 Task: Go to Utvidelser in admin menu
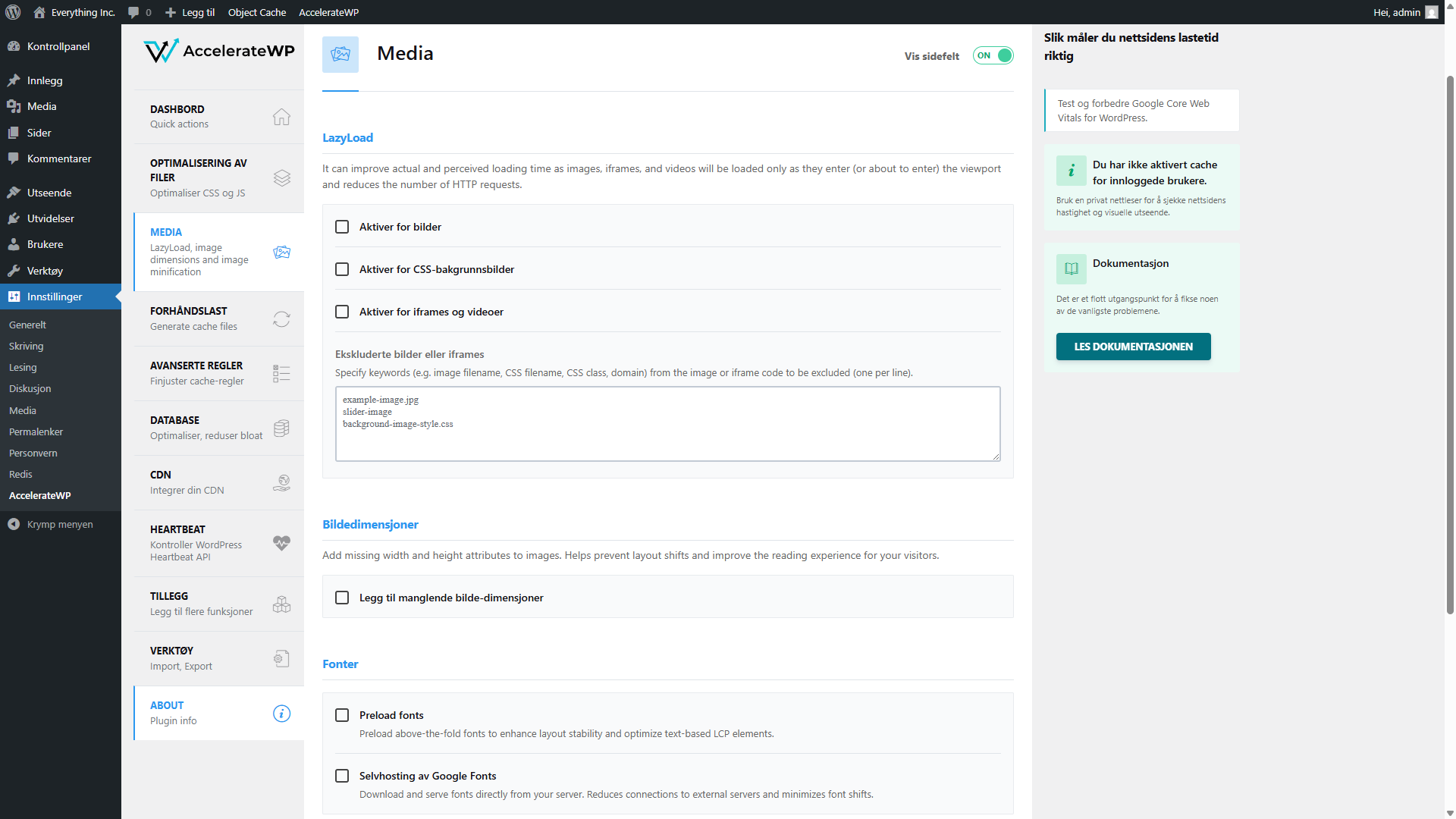pyautogui.click(x=51, y=218)
